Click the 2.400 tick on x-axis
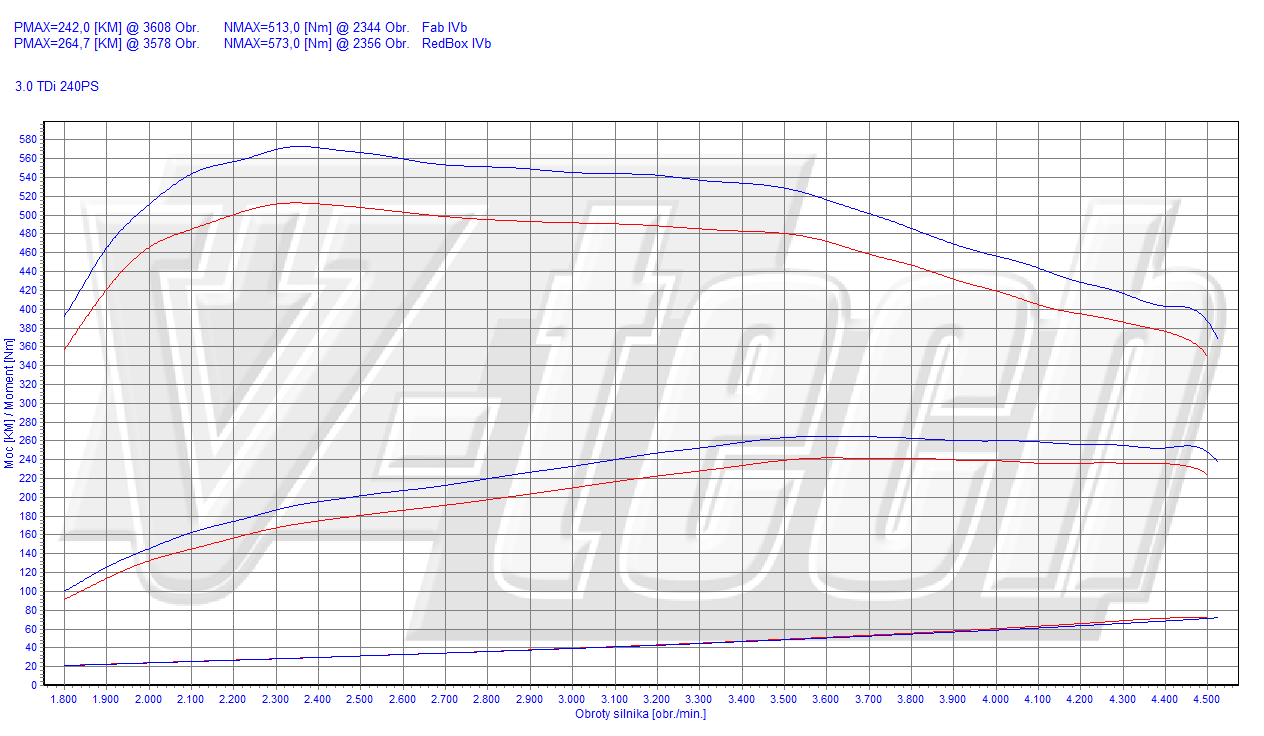 (318, 699)
